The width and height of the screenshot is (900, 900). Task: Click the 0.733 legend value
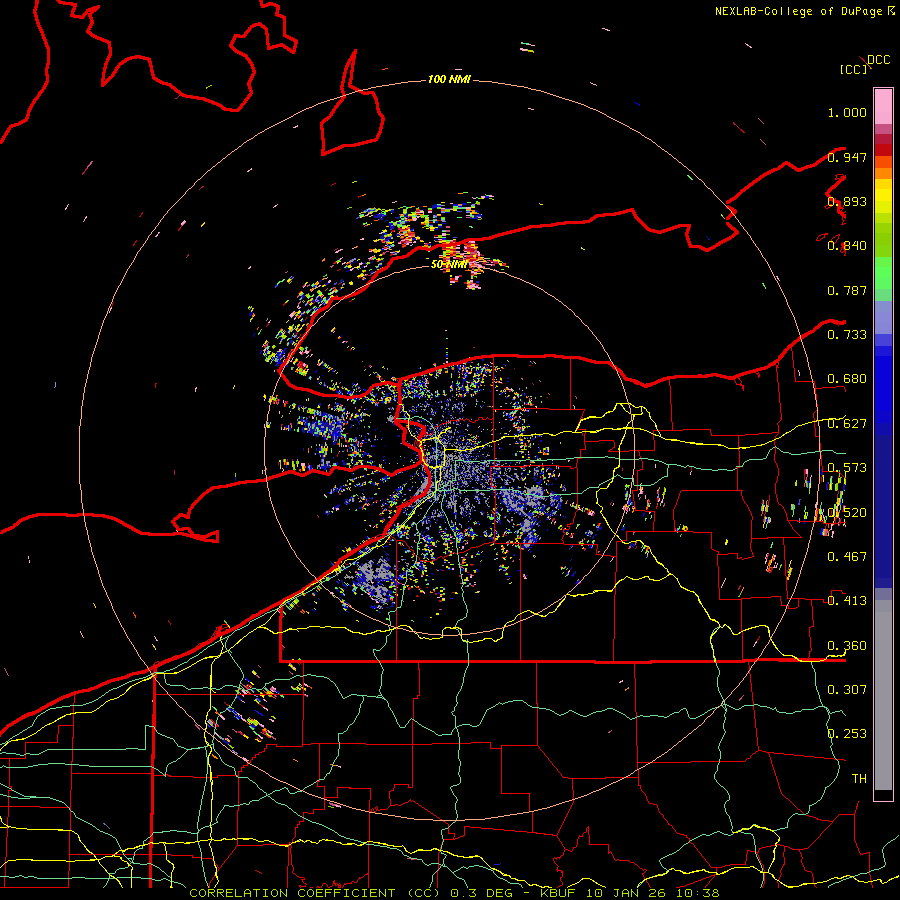tap(847, 335)
